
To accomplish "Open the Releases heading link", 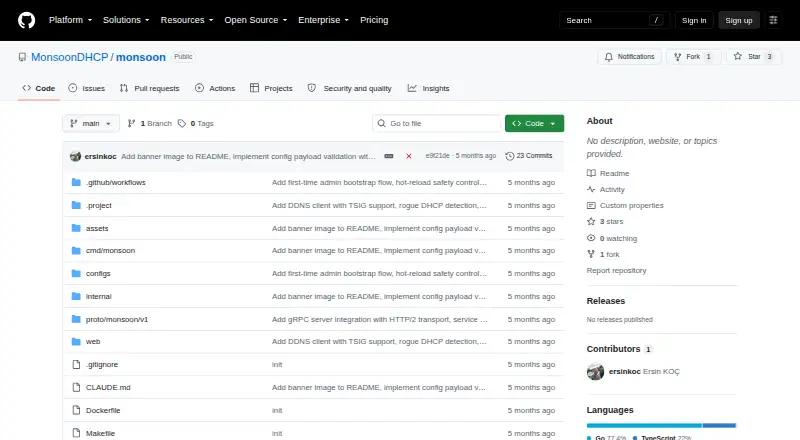I will click(606, 301).
